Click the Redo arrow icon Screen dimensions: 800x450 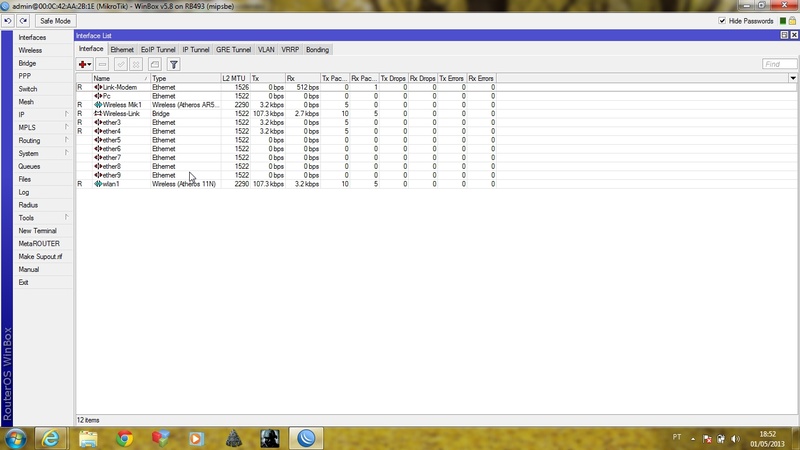tap(23, 21)
